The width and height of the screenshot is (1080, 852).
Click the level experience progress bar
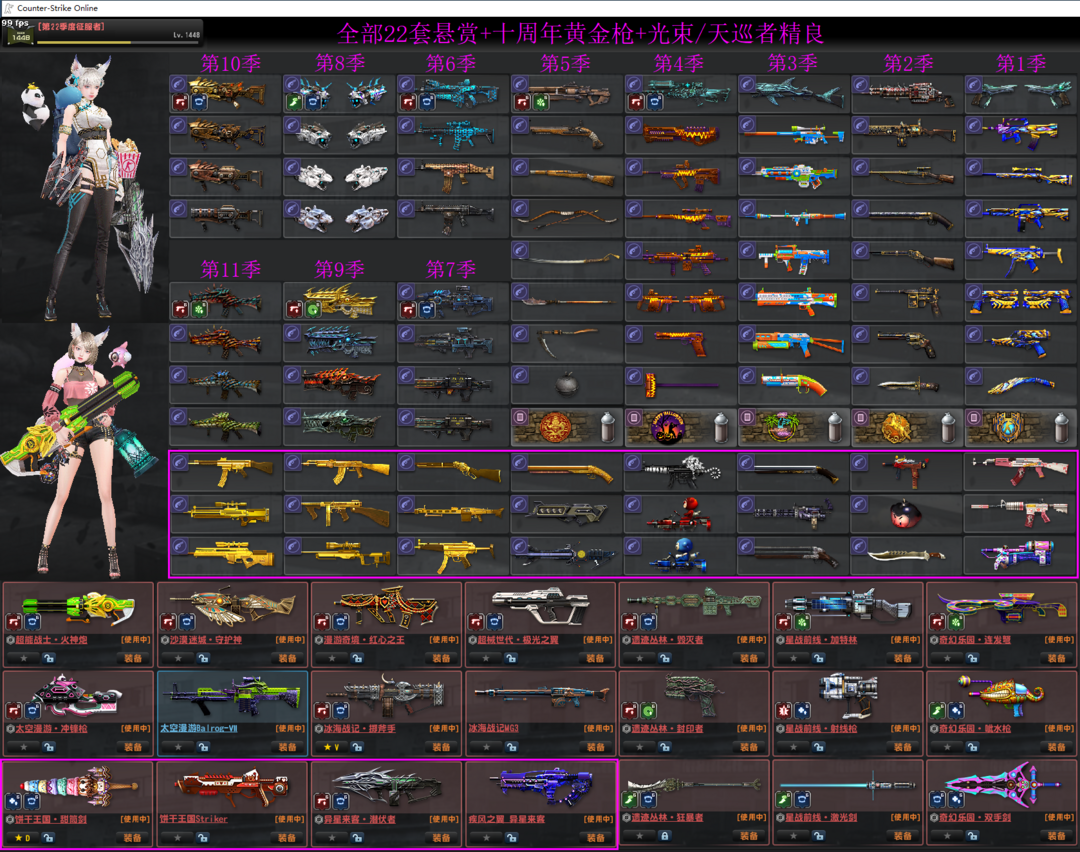point(118,43)
